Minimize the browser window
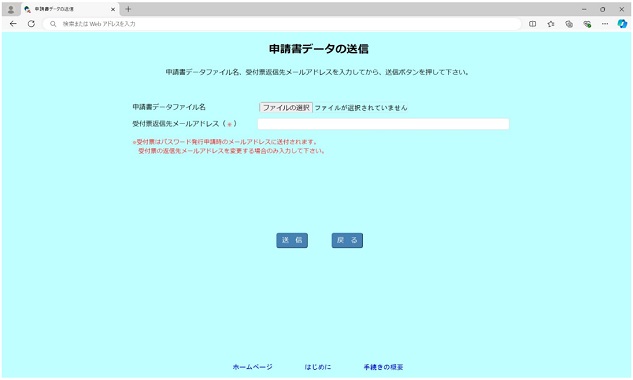Viewport: 633px width, 380px height. 584,9
